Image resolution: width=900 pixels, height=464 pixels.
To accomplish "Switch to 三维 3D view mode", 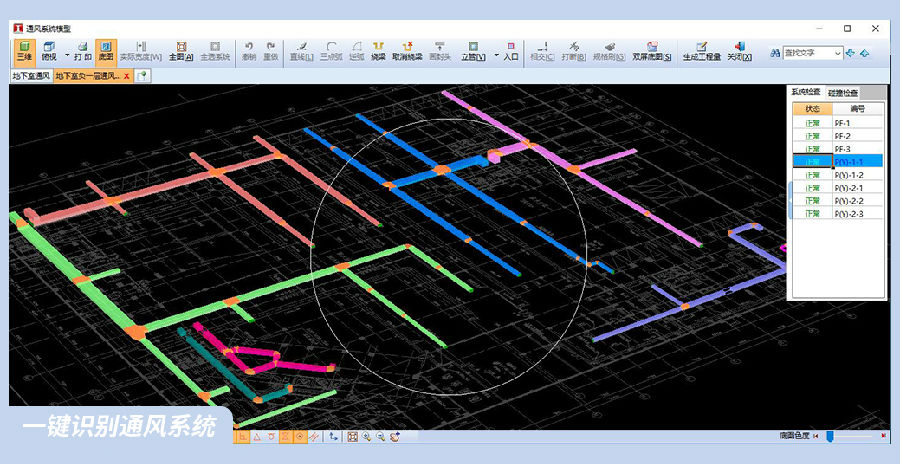I will click(x=23, y=51).
